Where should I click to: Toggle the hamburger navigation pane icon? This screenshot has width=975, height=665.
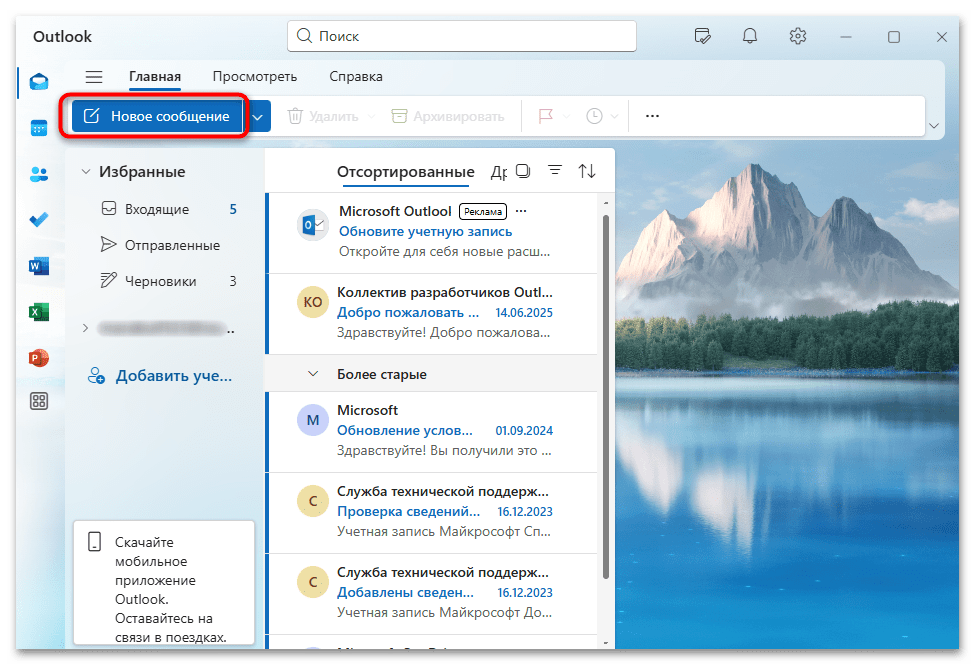[94, 77]
